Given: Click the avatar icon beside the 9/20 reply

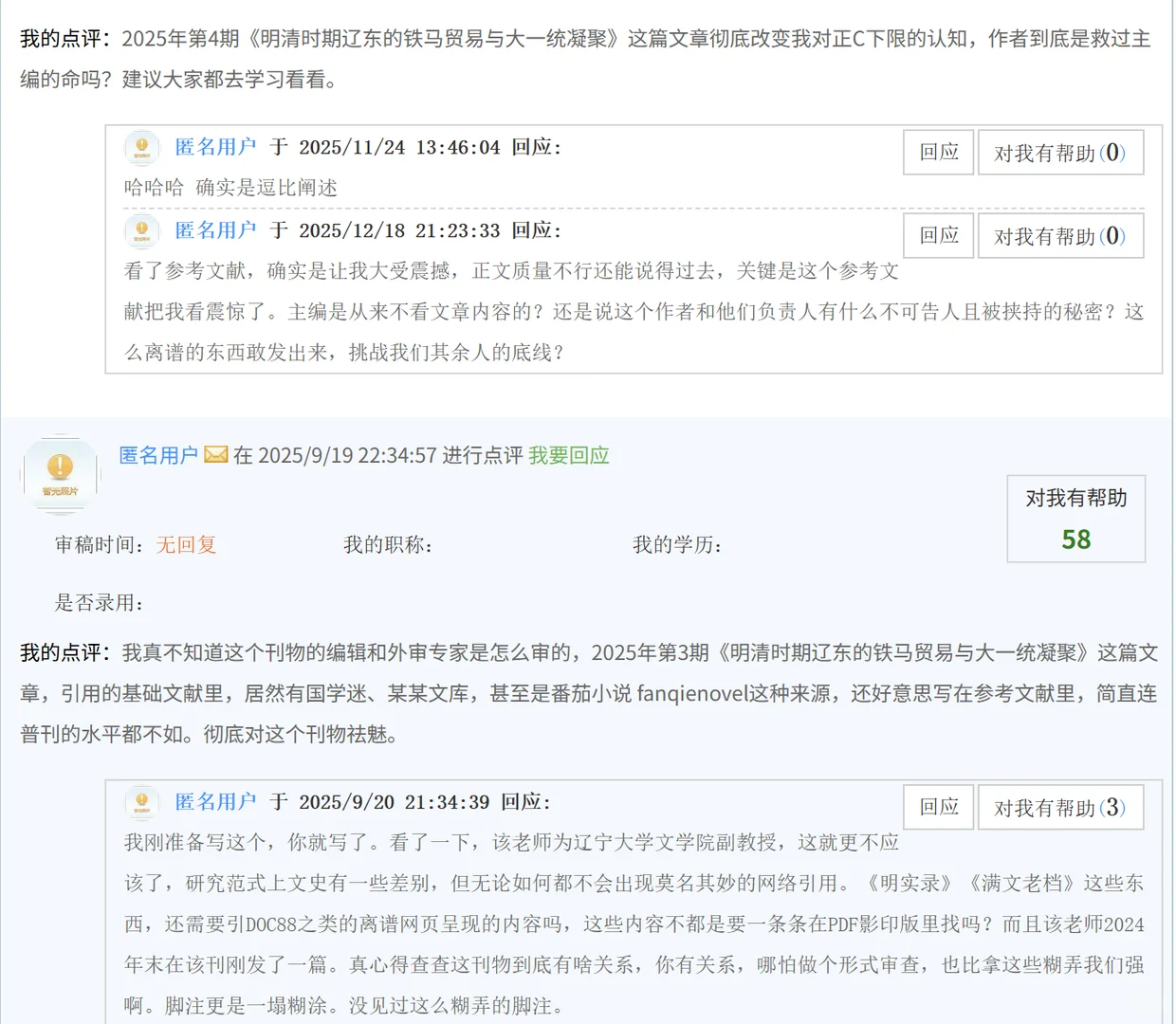Looking at the screenshot, I should pos(141,802).
